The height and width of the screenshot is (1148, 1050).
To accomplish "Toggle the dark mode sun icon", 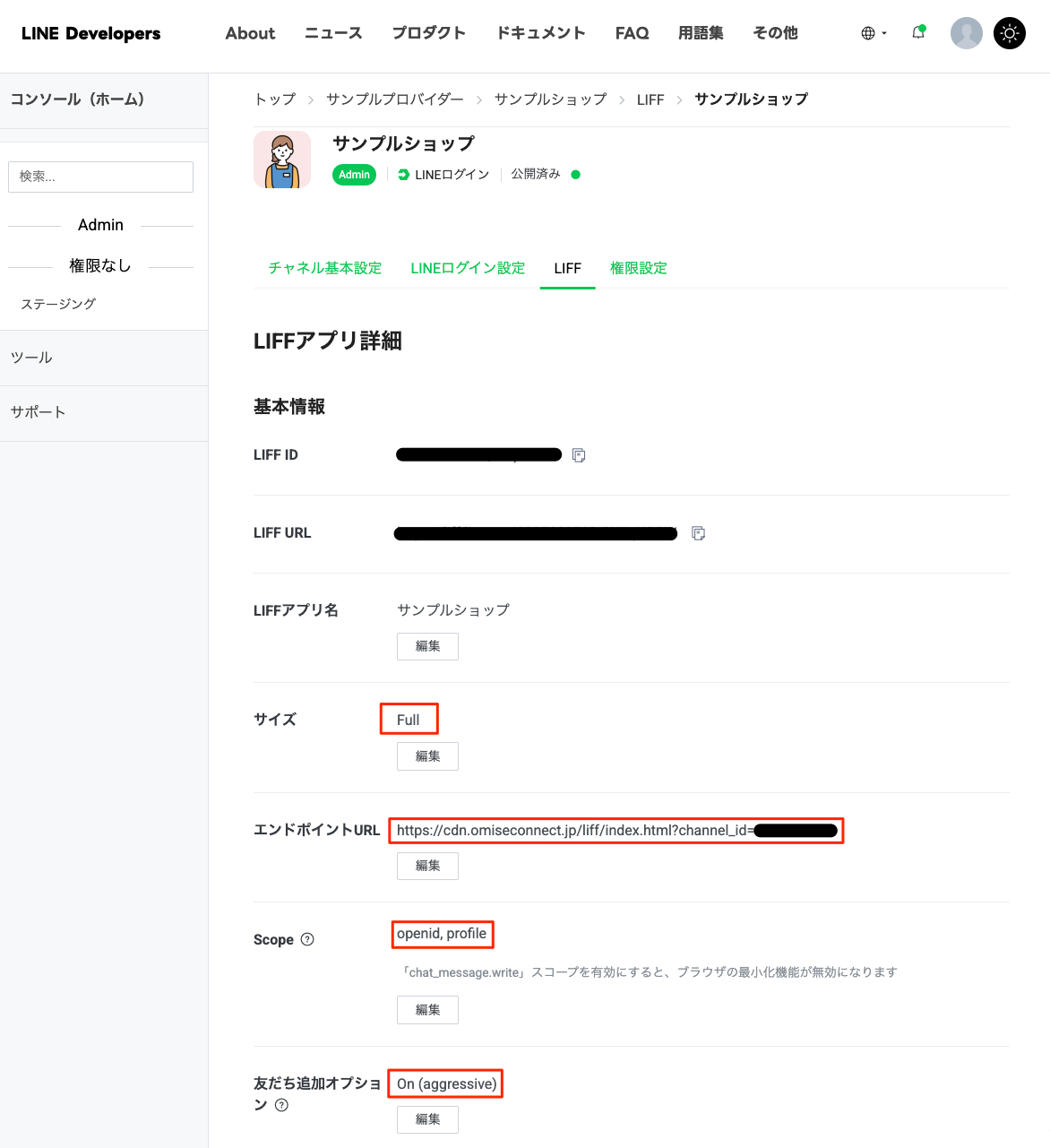I will 1010,33.
